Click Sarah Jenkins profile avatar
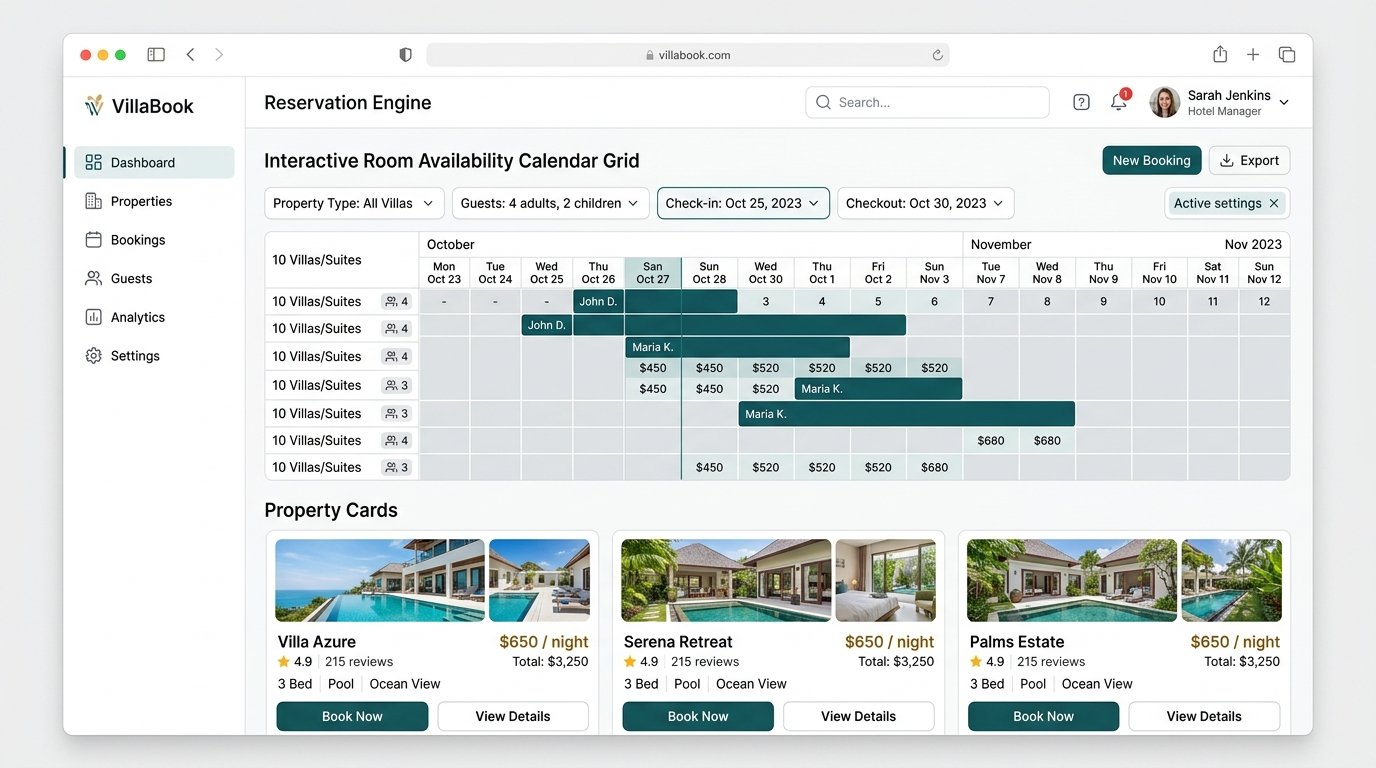Screen dimensions: 1376x768 click(x=1165, y=102)
